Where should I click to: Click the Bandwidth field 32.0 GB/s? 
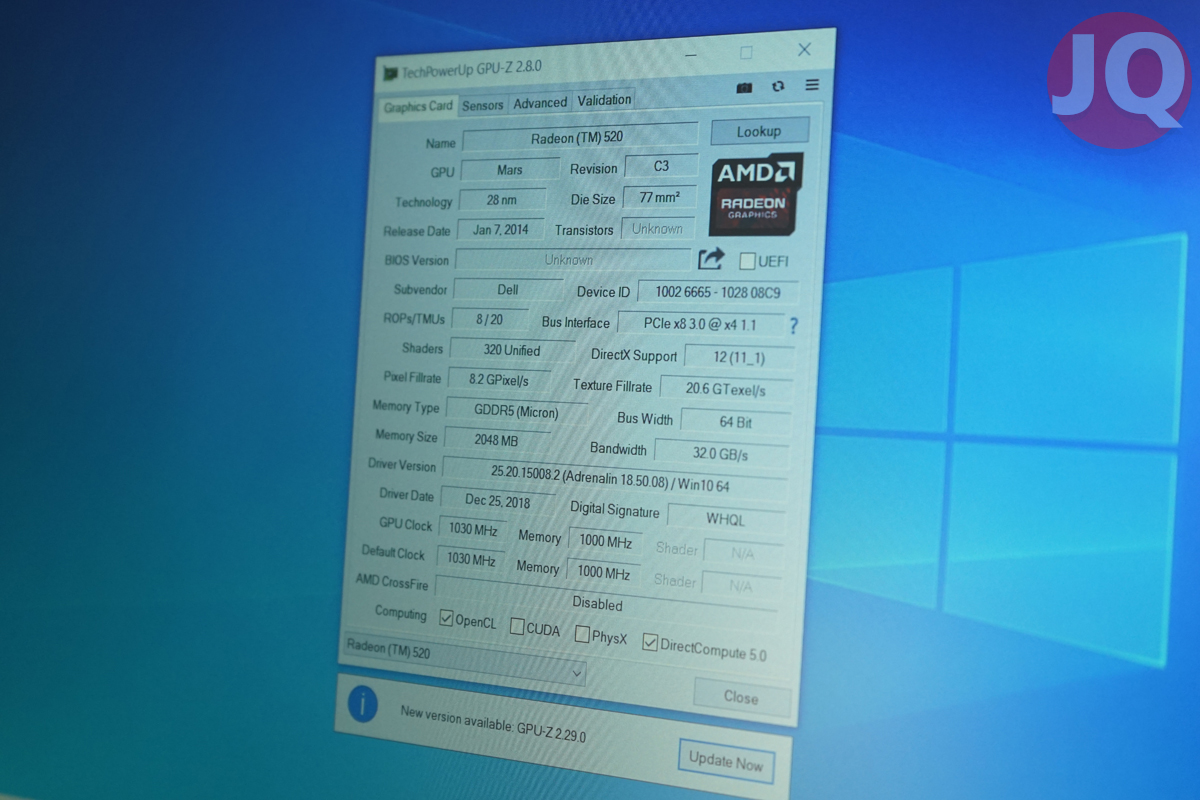[721, 454]
